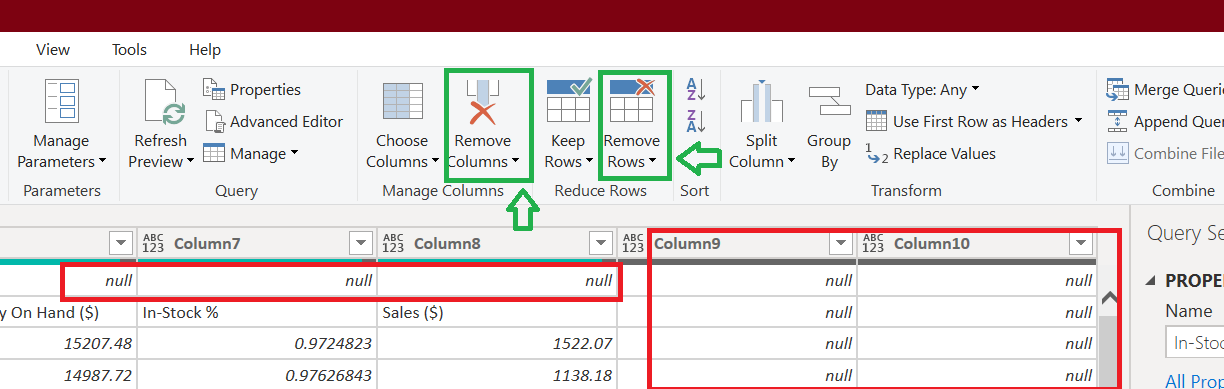Click the Name field under Properties
Image resolution: width=1224 pixels, height=389 pixels.
(x=1194, y=342)
